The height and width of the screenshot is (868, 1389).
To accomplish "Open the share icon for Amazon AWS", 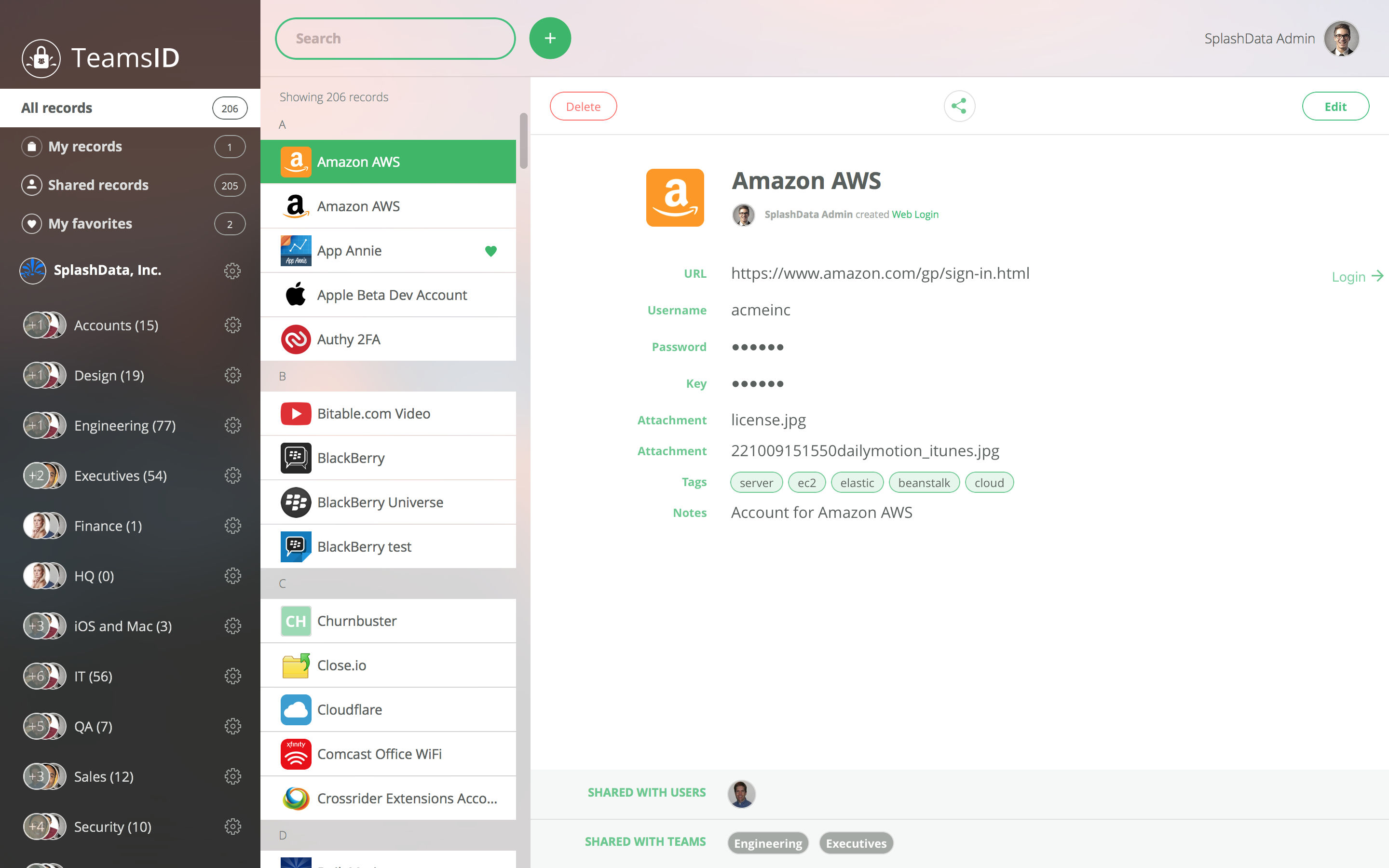I will coord(959,106).
